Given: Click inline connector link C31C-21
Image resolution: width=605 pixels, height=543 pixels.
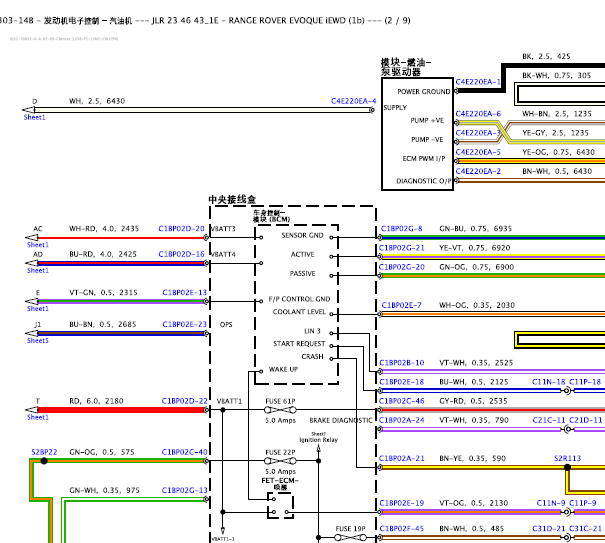Looking at the screenshot, I should tap(586, 528).
